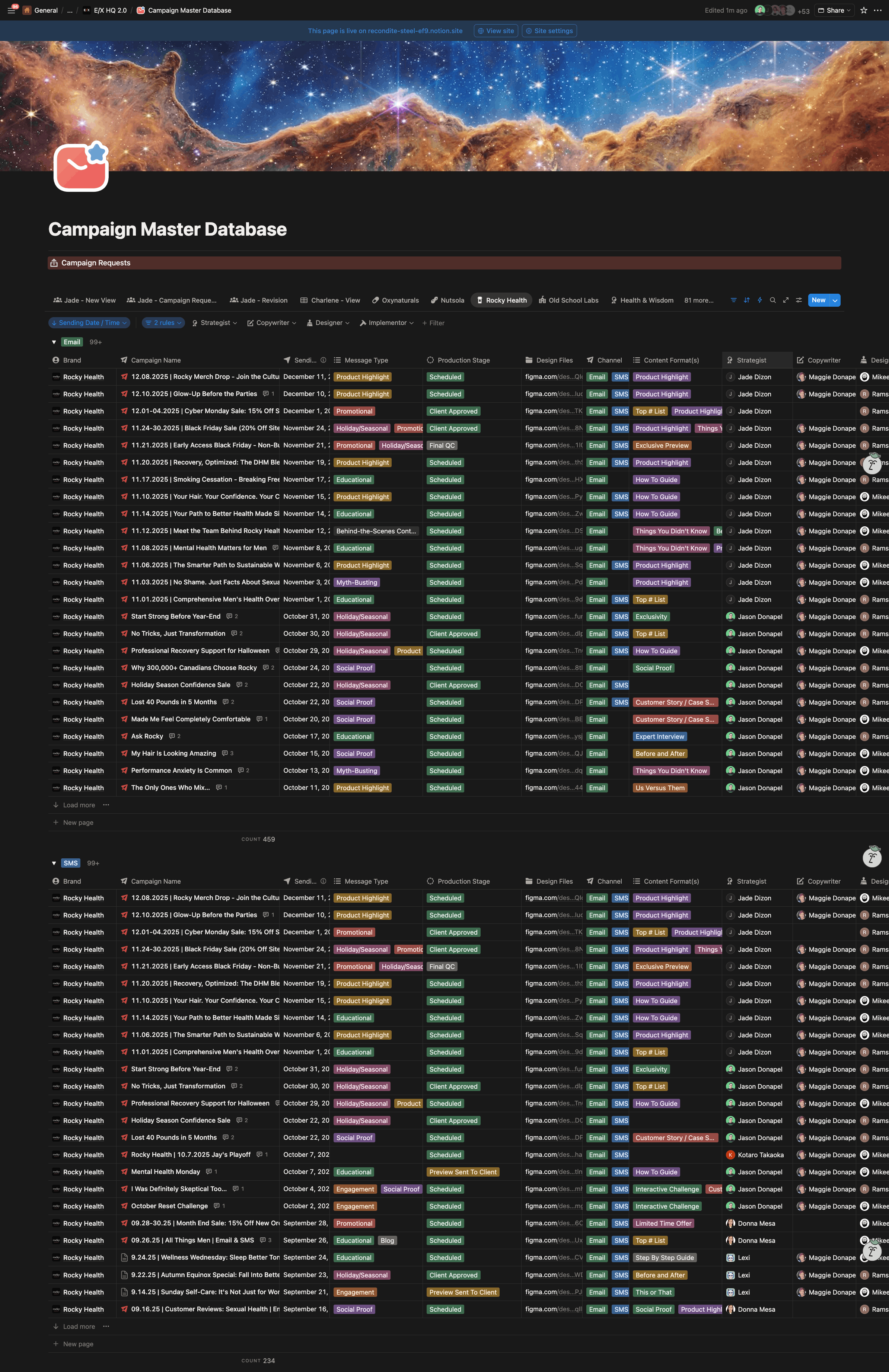The image size is (889, 1372).
Task: Open the 2 rules filter chip
Action: (x=163, y=323)
